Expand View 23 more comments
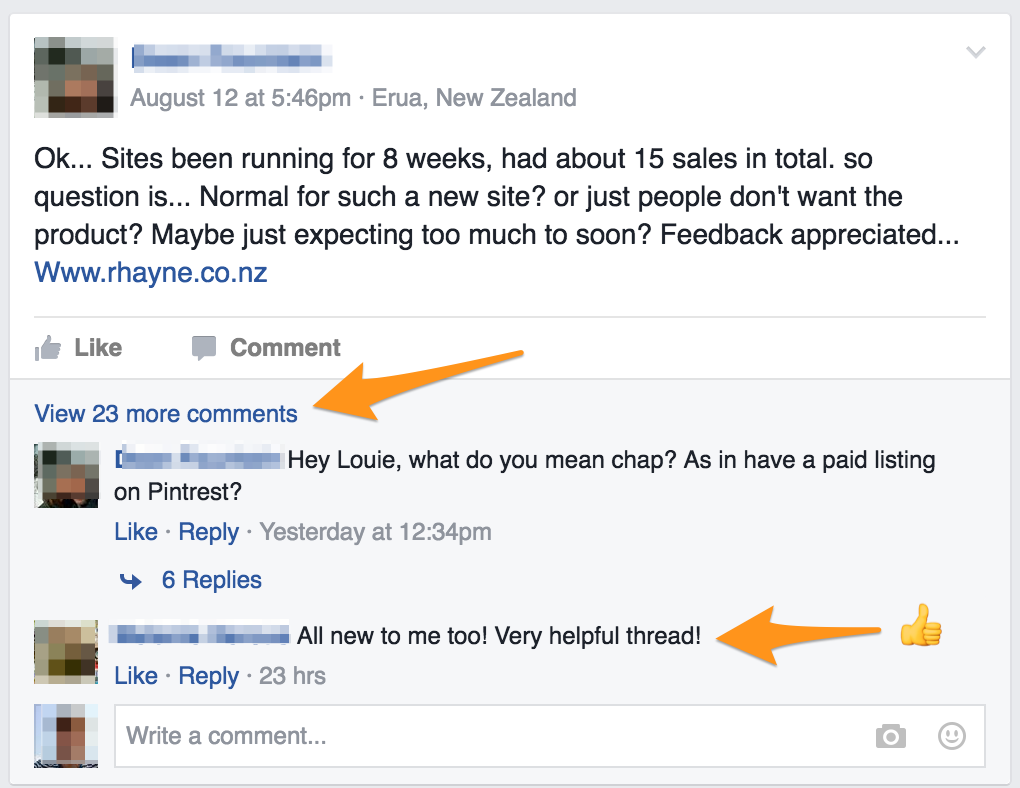The width and height of the screenshot is (1020, 788). [166, 414]
